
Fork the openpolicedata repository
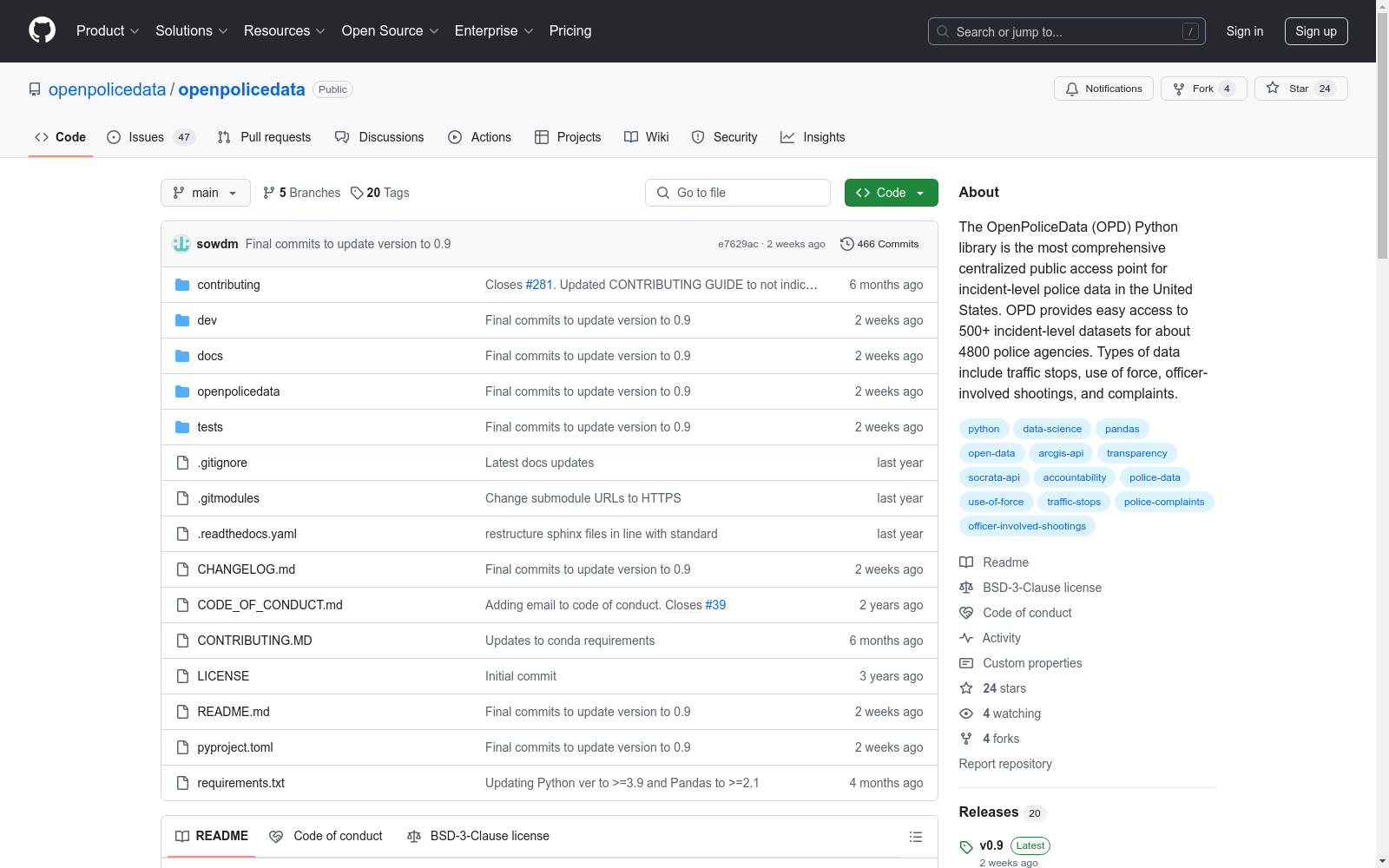tap(1203, 89)
